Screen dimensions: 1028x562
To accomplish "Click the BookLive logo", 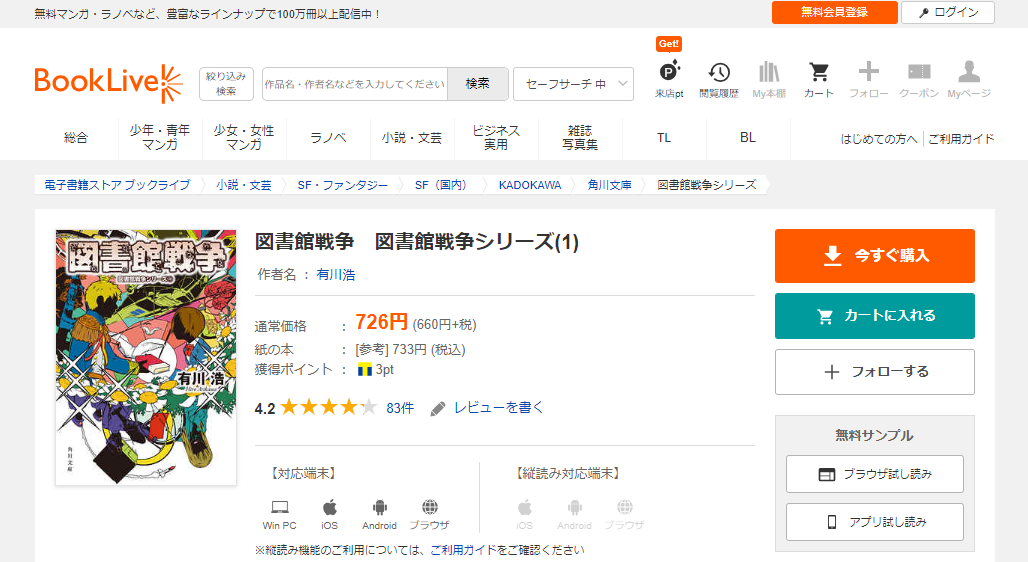I will click(x=108, y=83).
